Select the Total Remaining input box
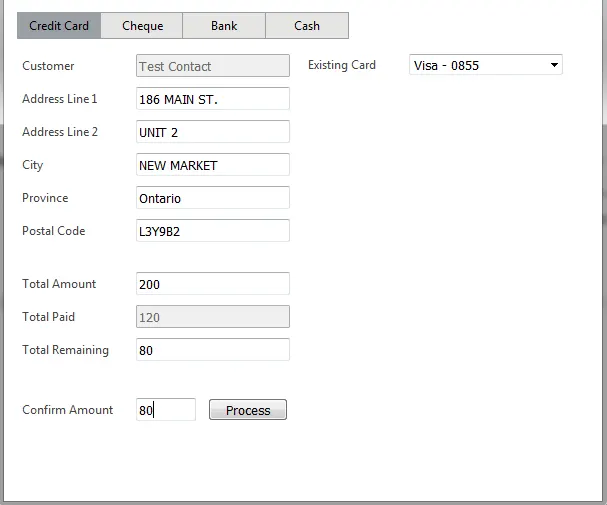This screenshot has height=505, width=607. tap(212, 350)
